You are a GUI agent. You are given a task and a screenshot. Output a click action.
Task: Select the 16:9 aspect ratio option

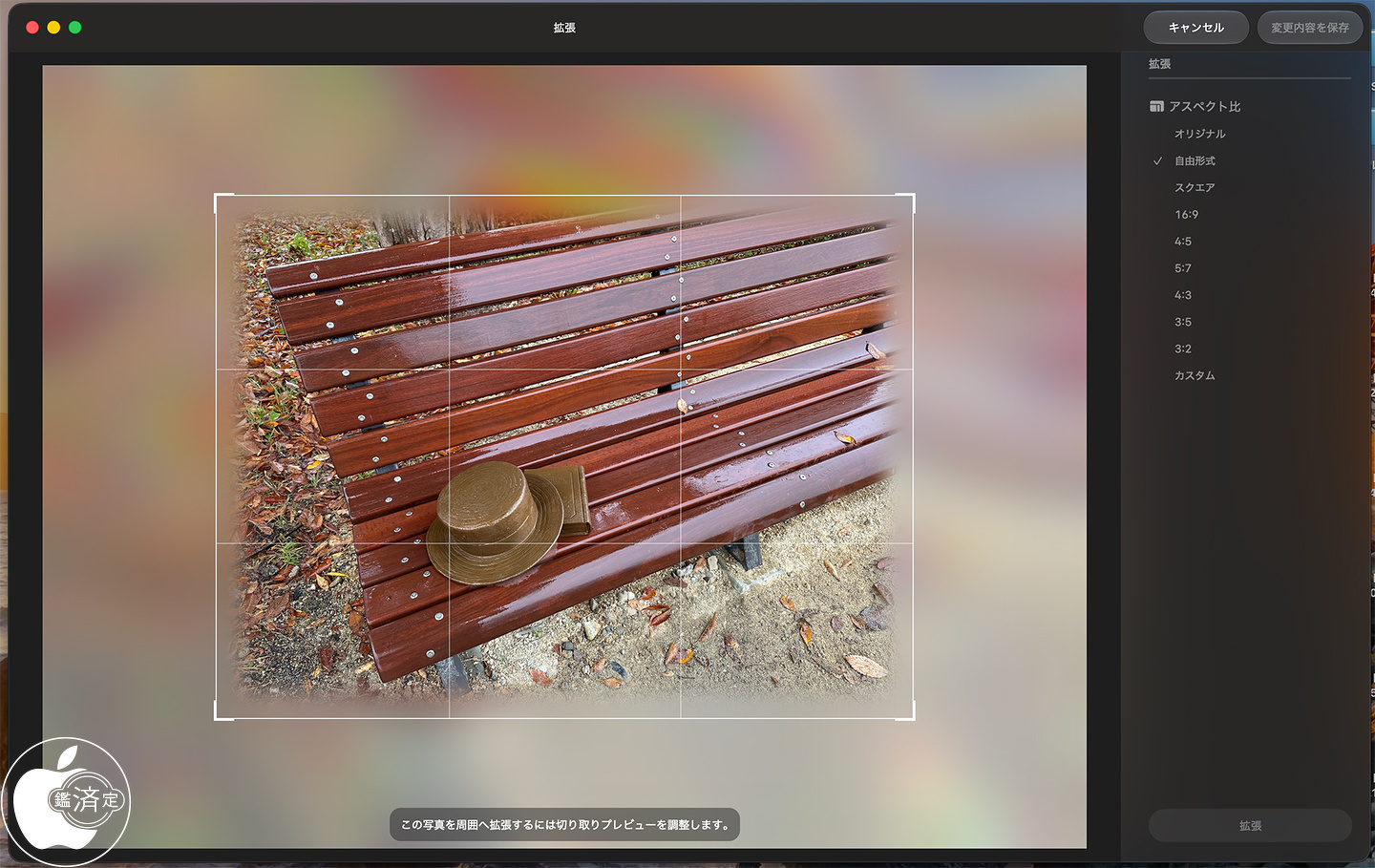pyautogui.click(x=1186, y=215)
